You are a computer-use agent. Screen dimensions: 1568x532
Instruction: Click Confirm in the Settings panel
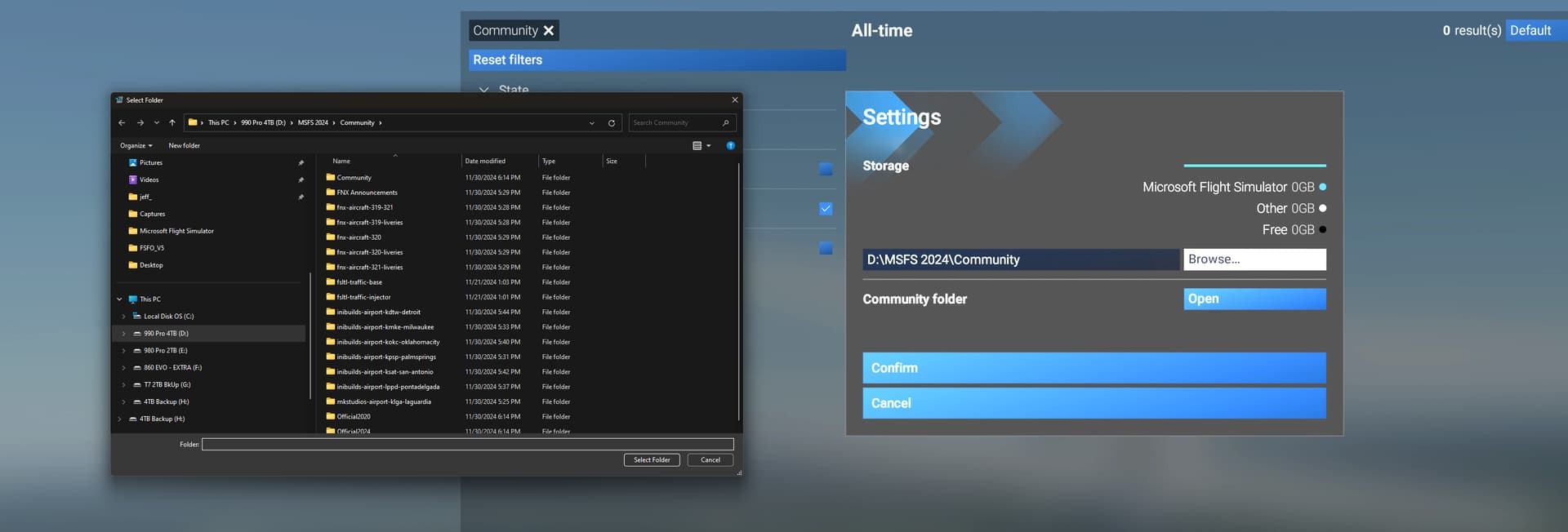point(1094,368)
